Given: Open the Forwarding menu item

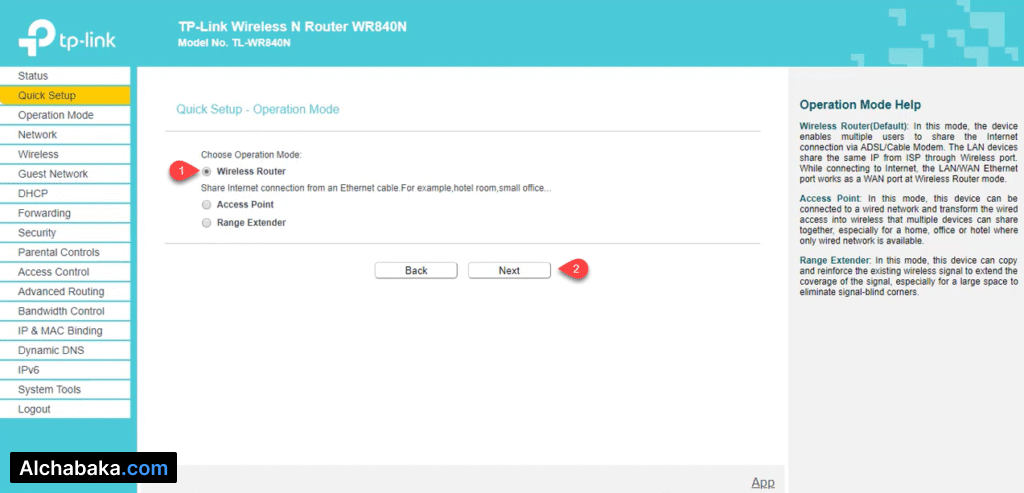Looking at the screenshot, I should click(x=65, y=213).
